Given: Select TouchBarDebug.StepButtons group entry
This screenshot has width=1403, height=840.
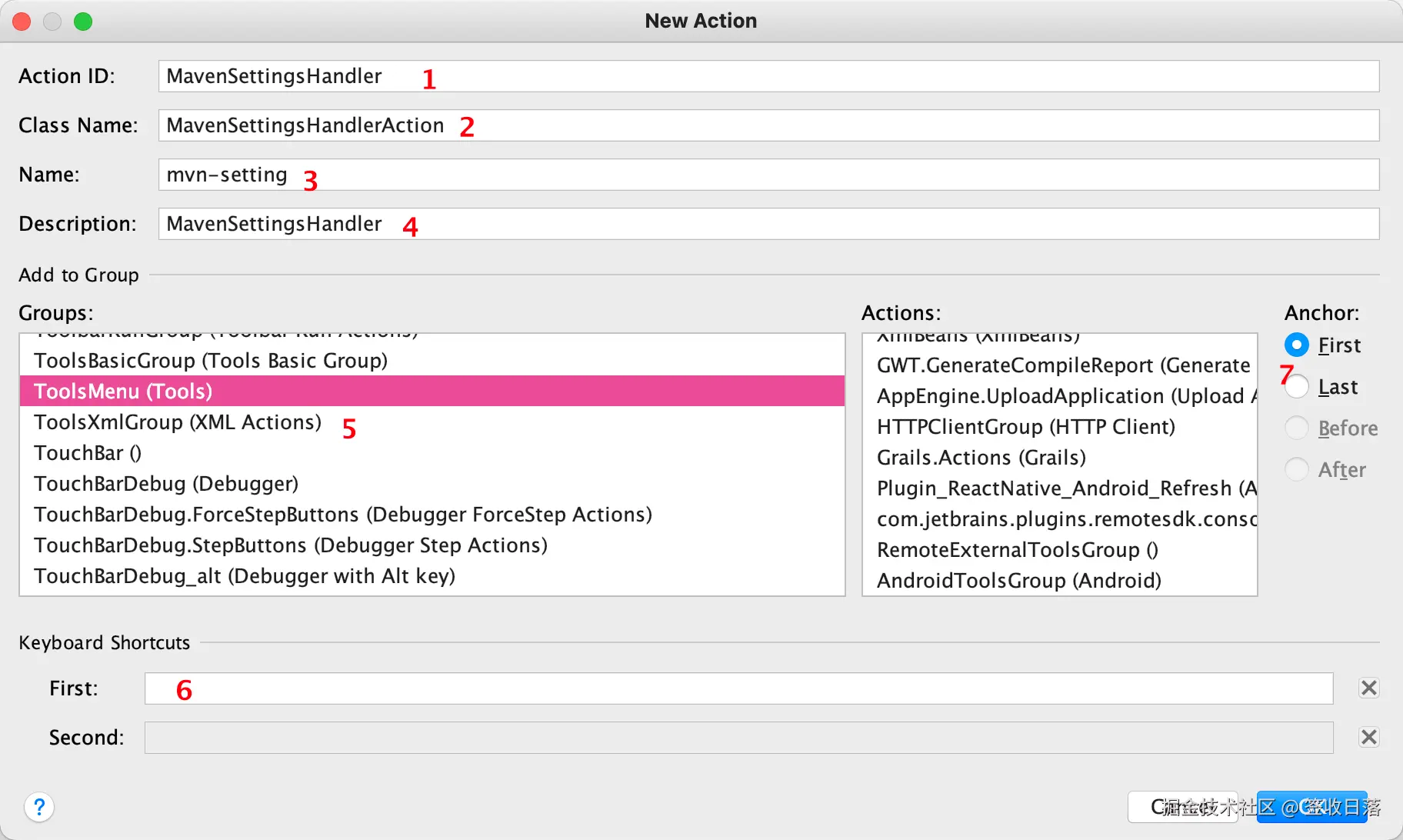Looking at the screenshot, I should pos(291,545).
